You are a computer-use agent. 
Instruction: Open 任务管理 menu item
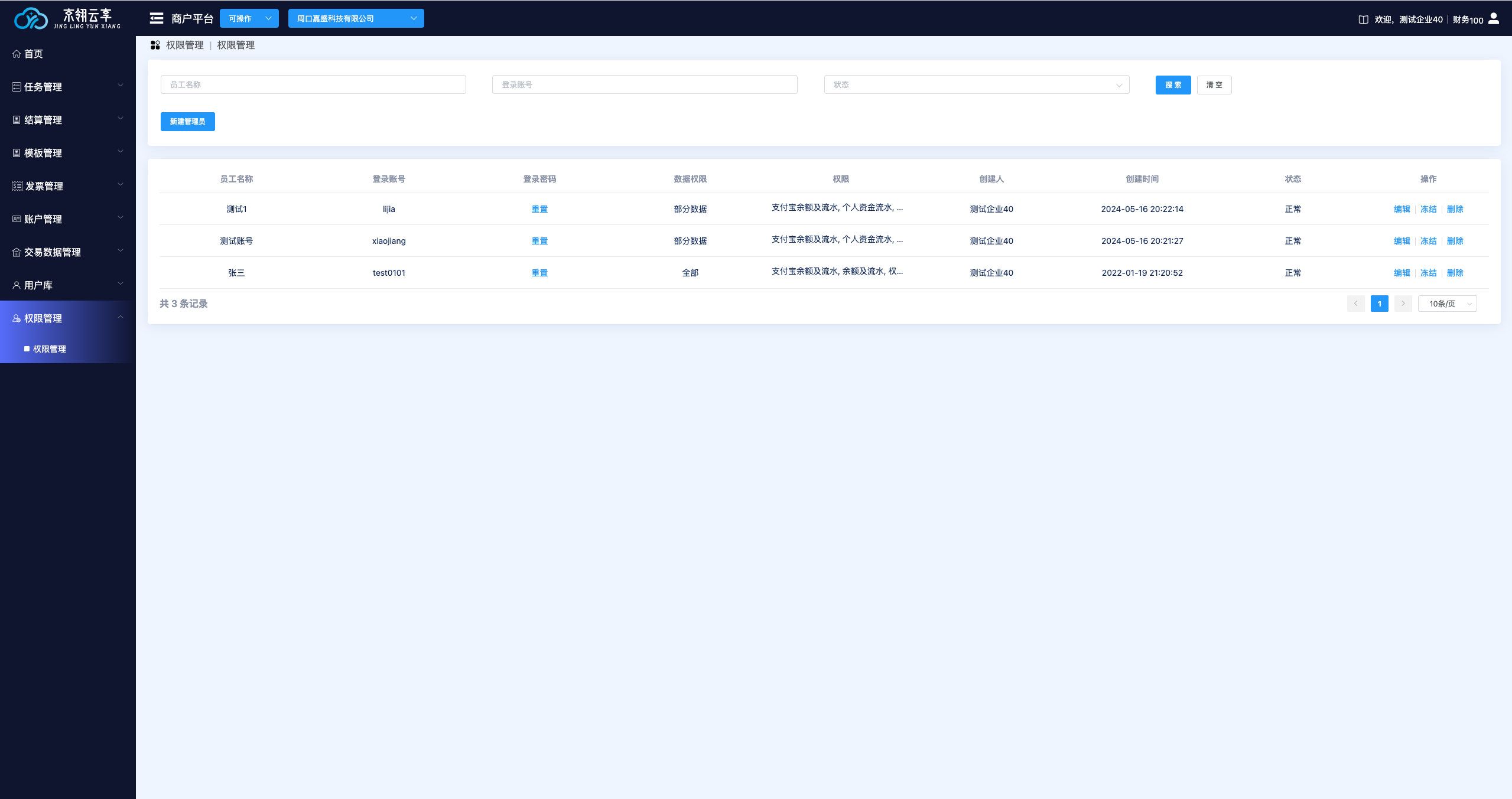coord(68,87)
